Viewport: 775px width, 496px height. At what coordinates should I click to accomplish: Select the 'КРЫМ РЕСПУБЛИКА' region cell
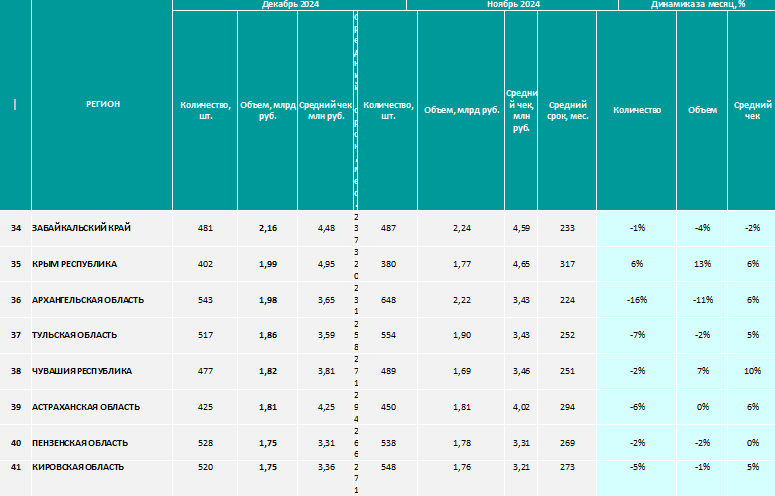102,264
